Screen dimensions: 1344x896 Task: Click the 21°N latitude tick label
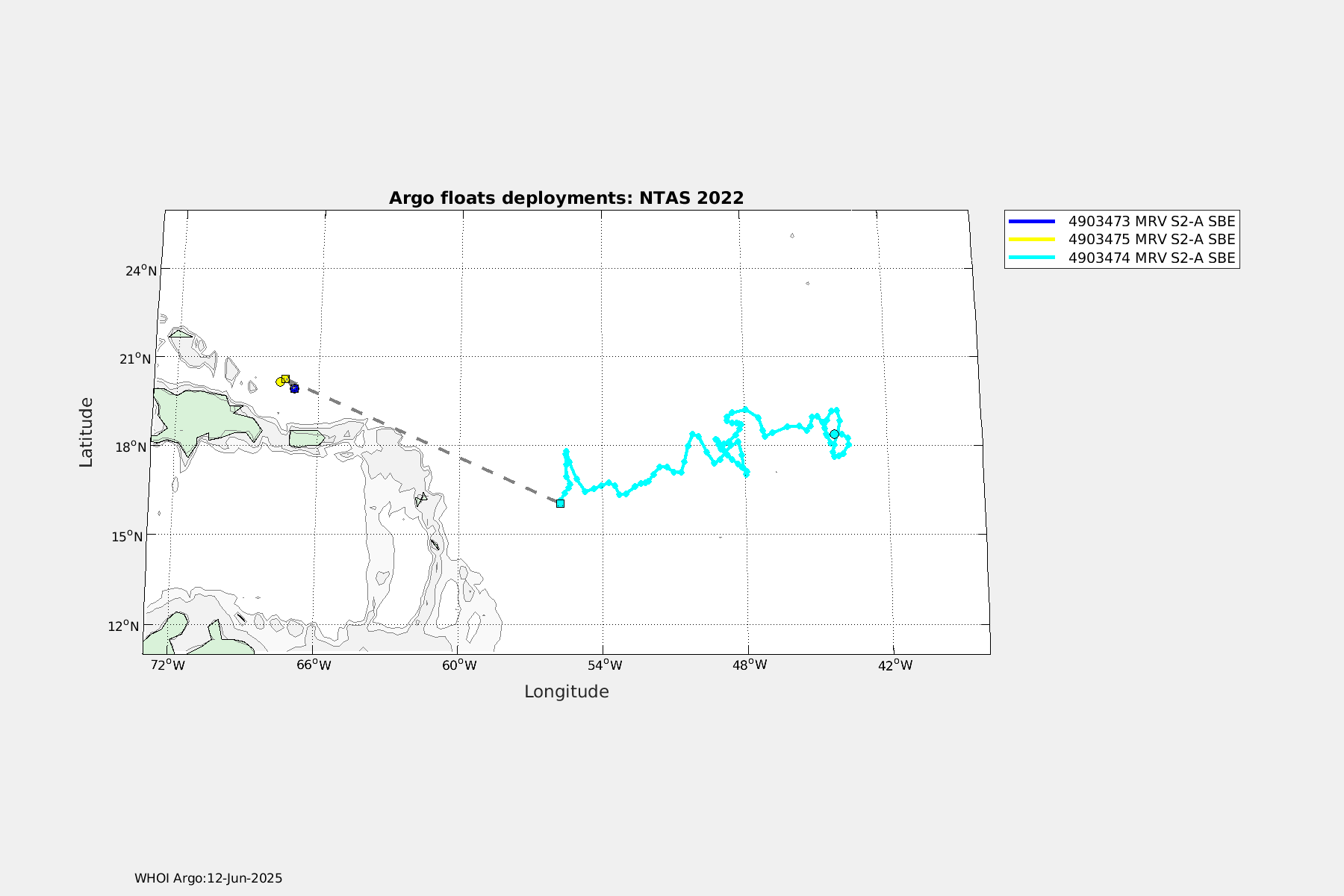click(x=134, y=358)
